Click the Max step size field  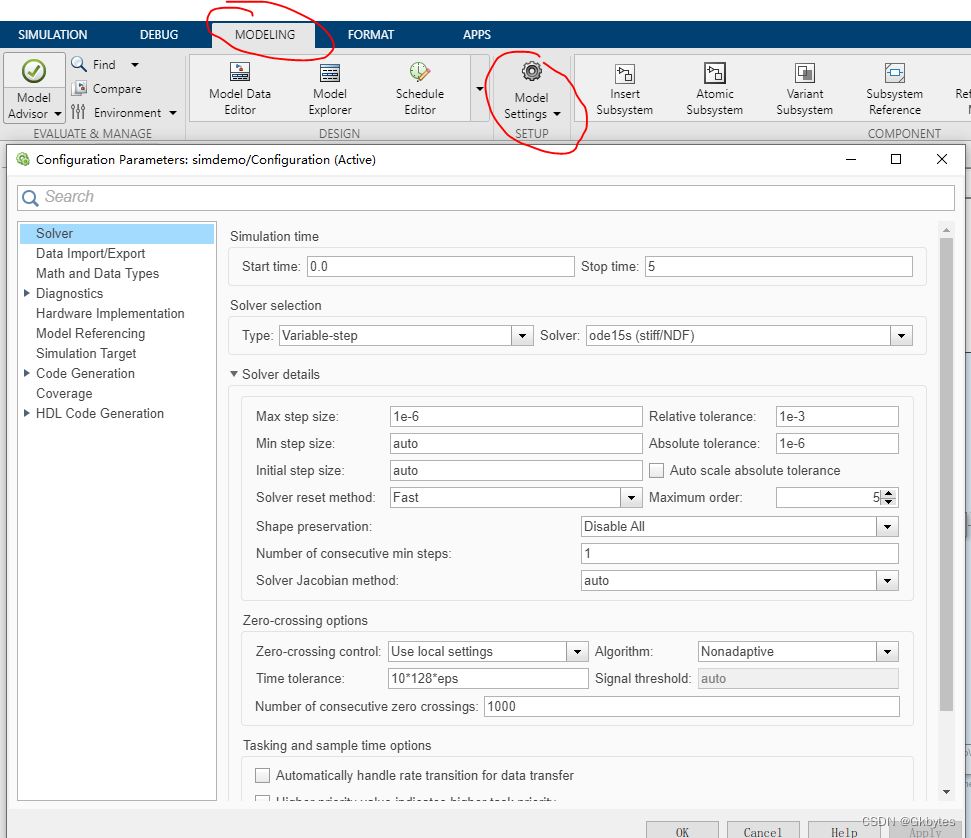516,416
